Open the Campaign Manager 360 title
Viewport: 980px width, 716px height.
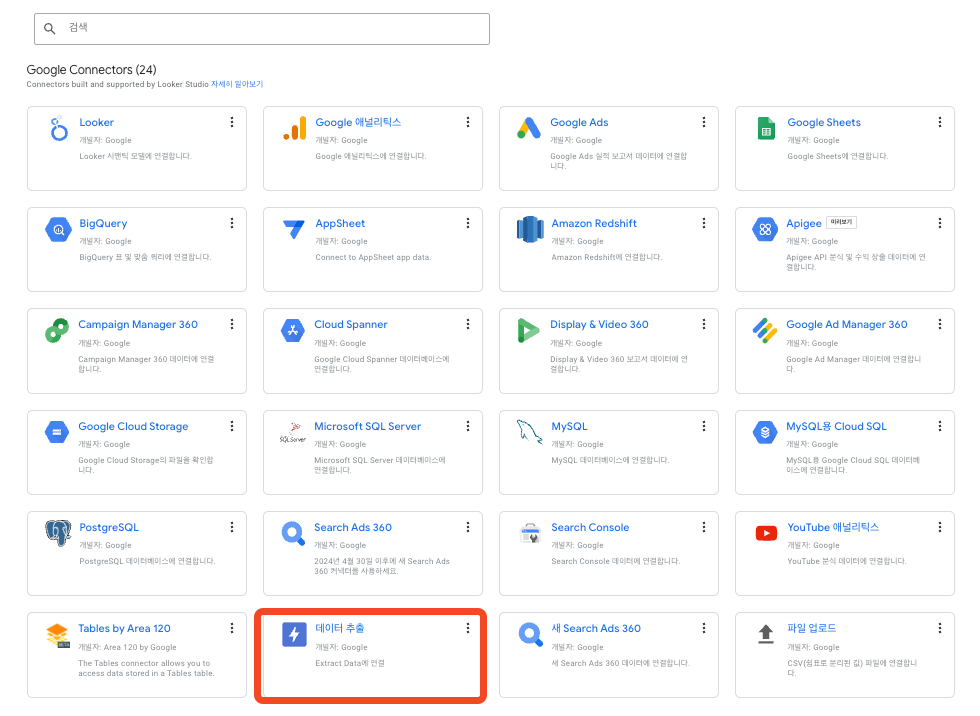[138, 325]
